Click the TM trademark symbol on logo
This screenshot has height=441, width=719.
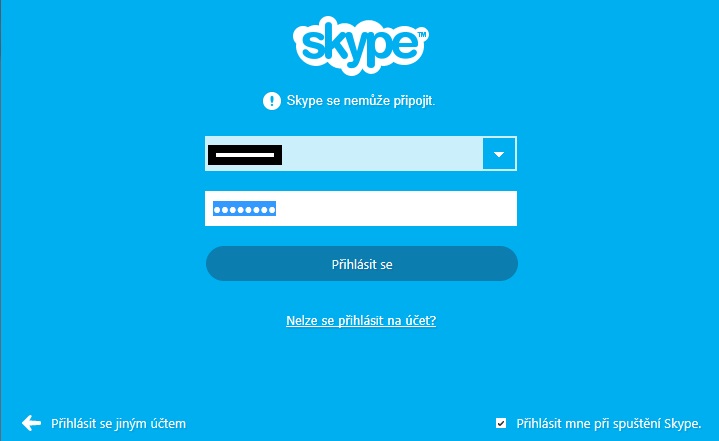422,34
